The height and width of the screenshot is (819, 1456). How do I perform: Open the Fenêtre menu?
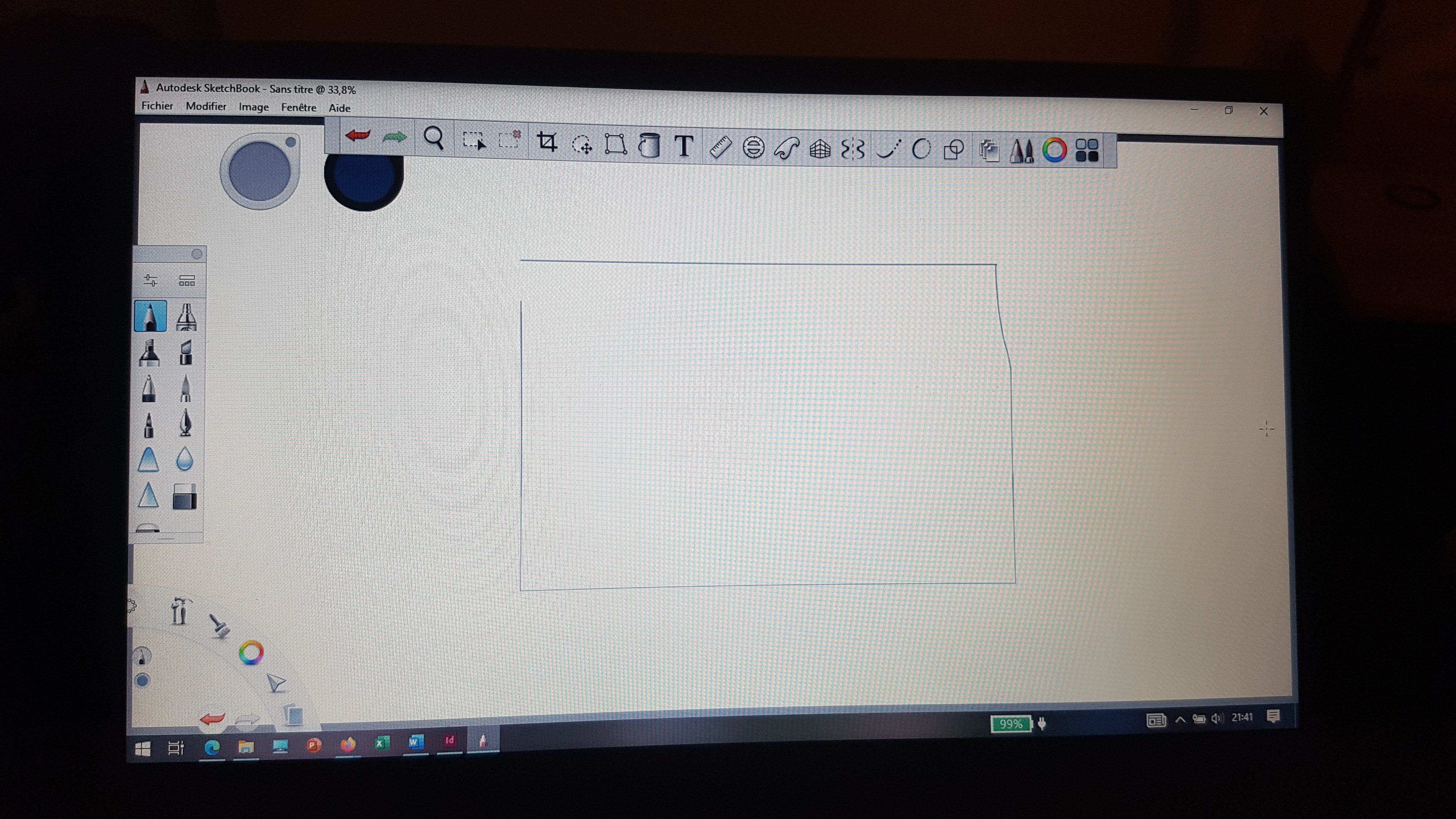pyautogui.click(x=298, y=107)
